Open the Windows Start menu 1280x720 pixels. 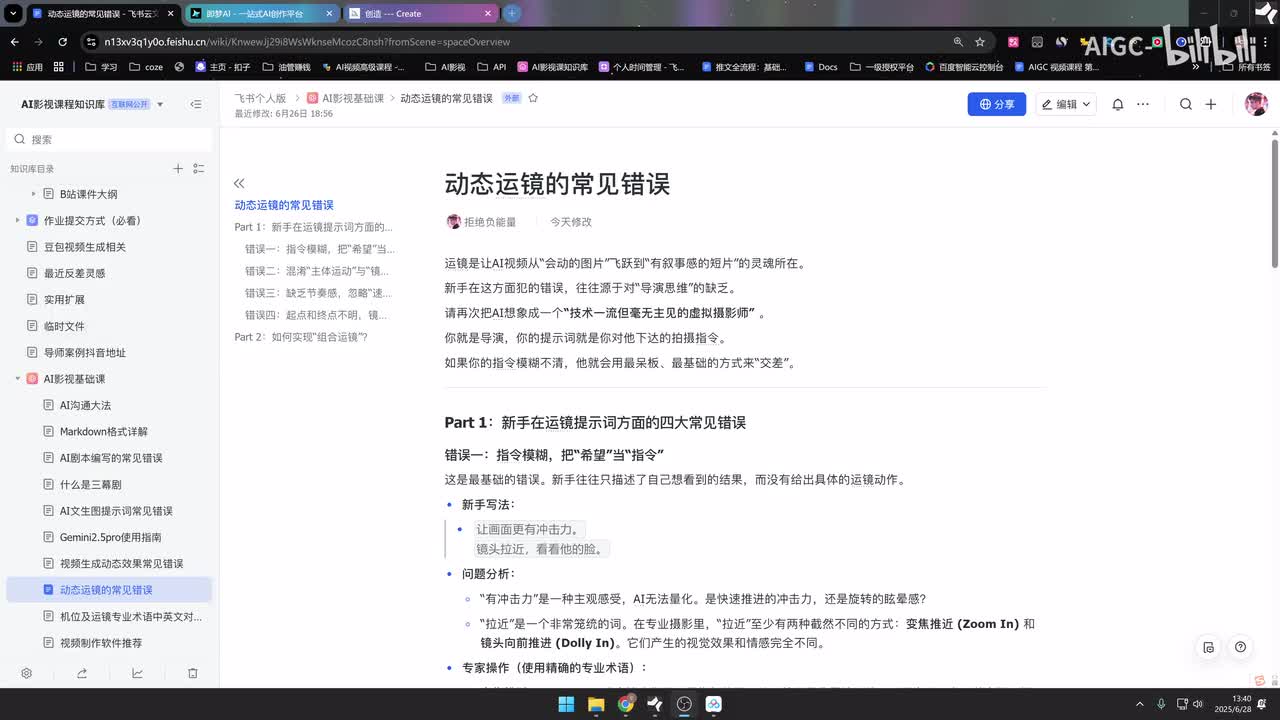coord(566,704)
